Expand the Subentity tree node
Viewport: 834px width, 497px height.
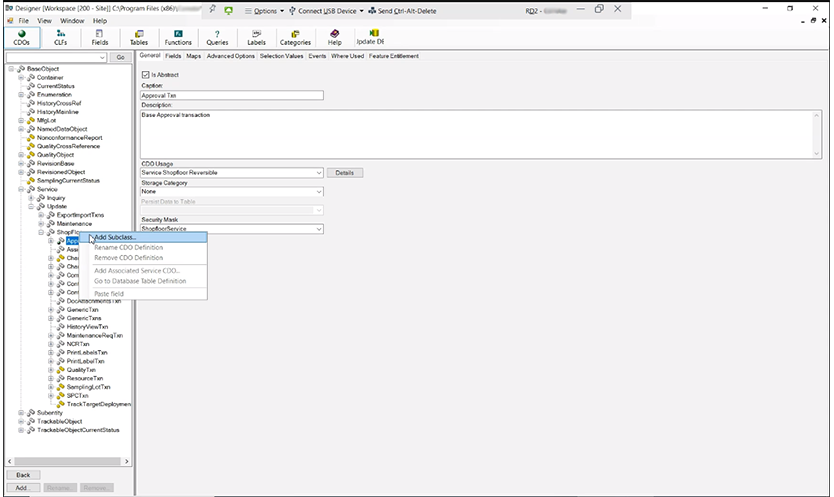[x=22, y=412]
